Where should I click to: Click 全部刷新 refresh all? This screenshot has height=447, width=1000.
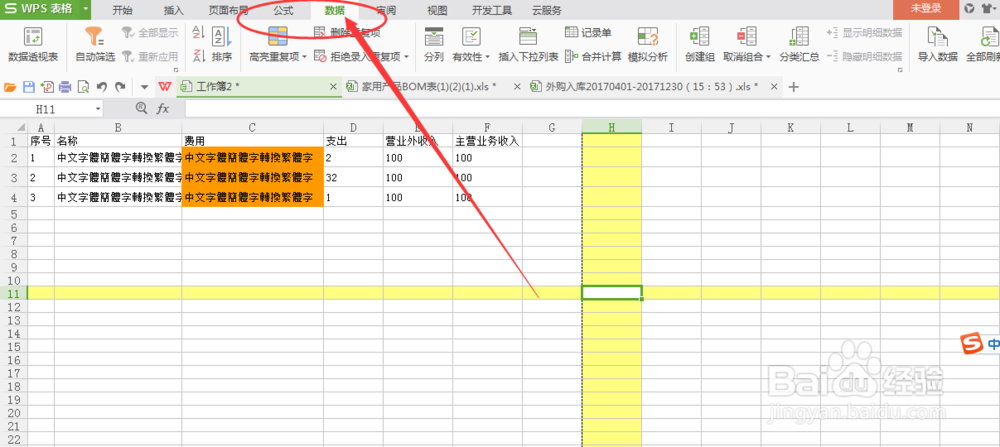[982, 45]
